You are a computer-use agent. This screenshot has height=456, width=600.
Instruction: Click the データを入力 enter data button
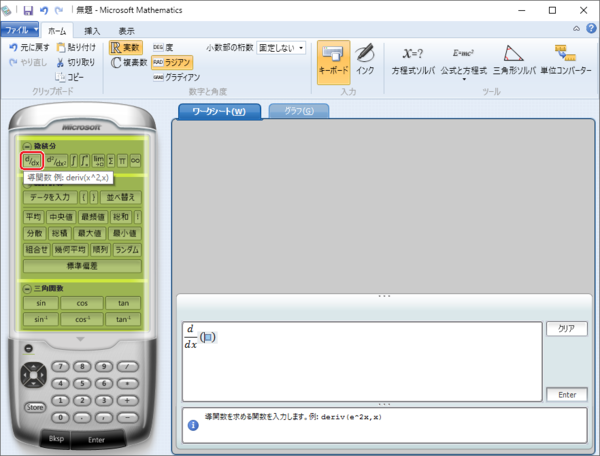pos(50,197)
